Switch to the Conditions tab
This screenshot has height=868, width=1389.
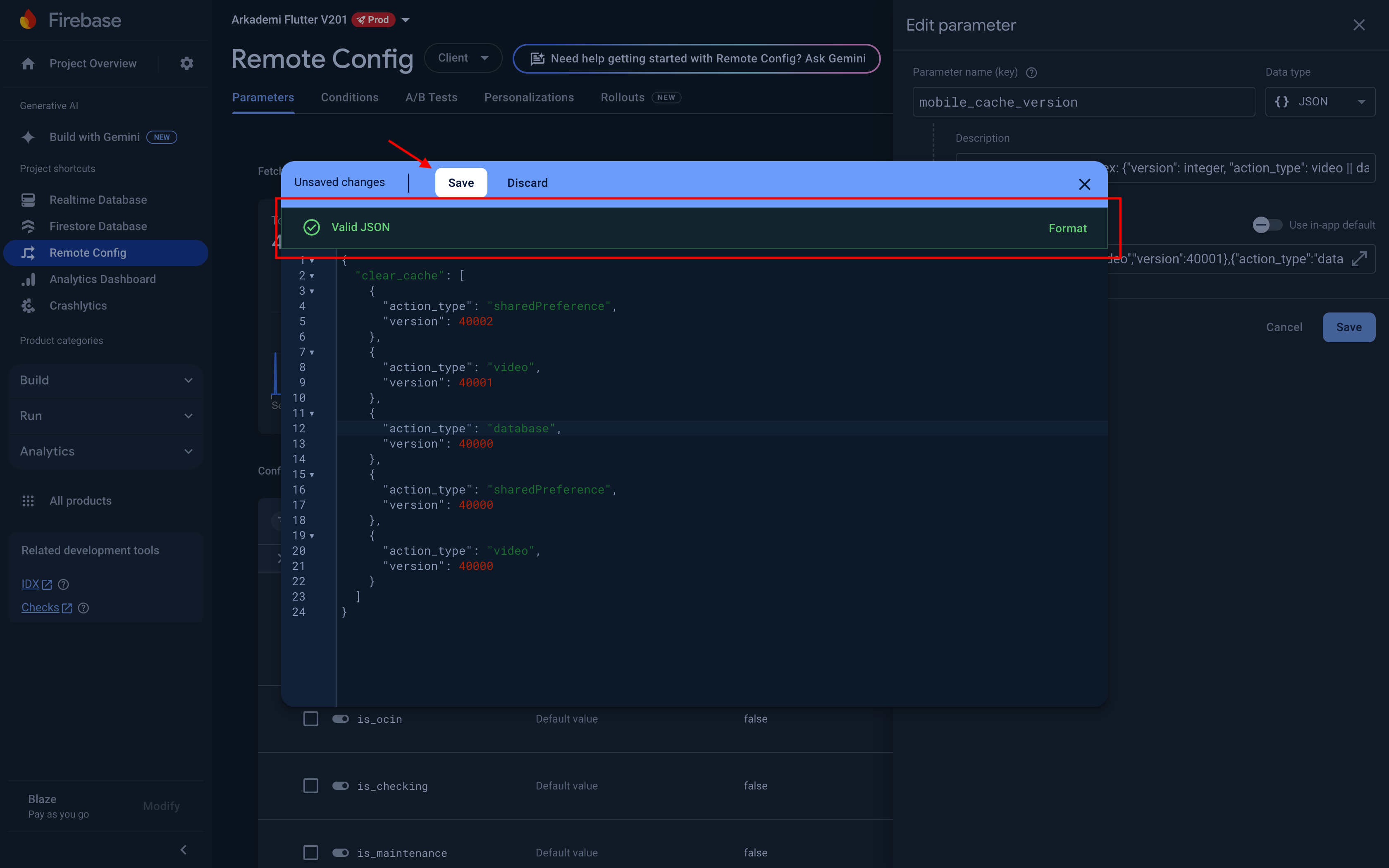click(350, 97)
